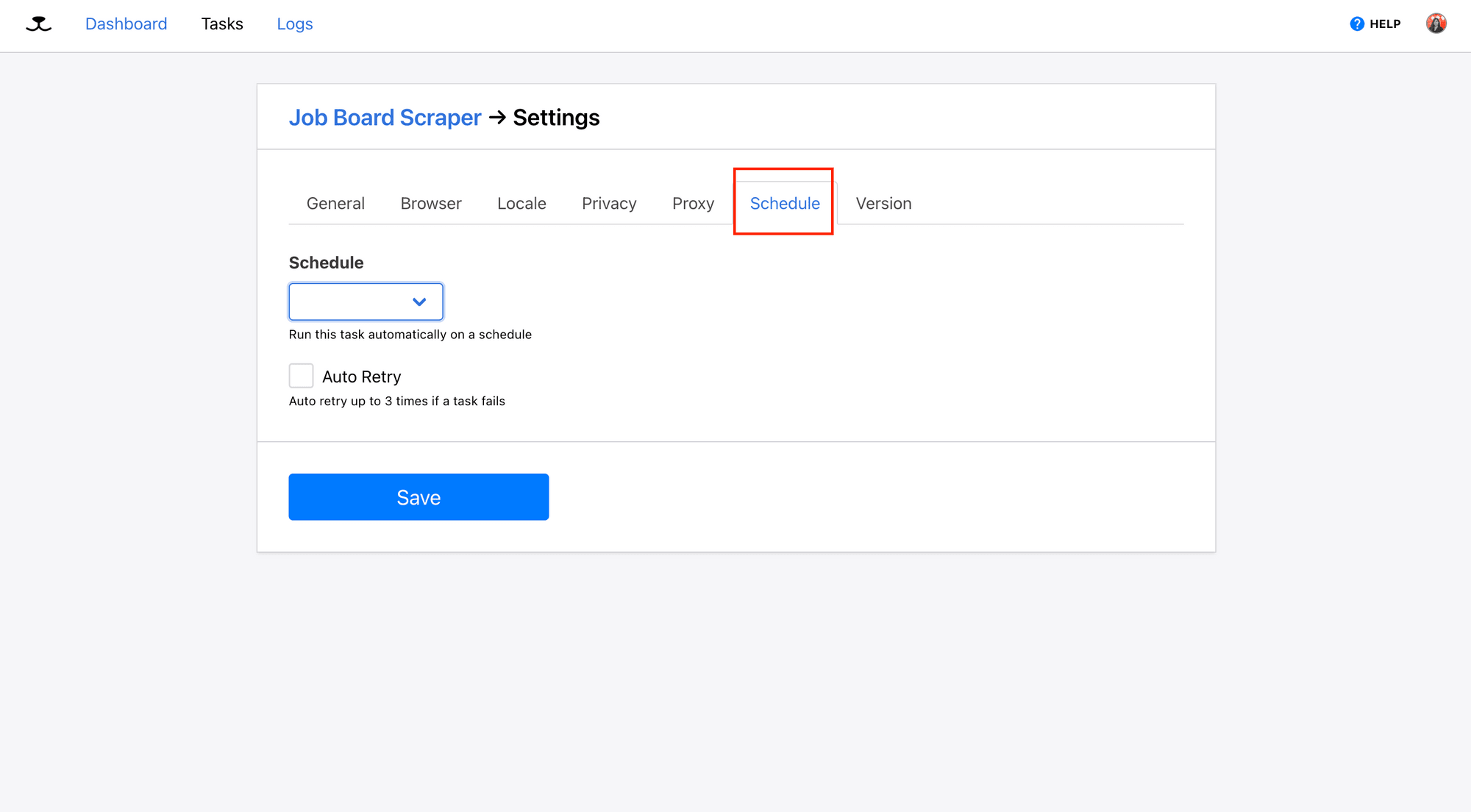Enable the Auto Retry checkbox

click(301, 376)
